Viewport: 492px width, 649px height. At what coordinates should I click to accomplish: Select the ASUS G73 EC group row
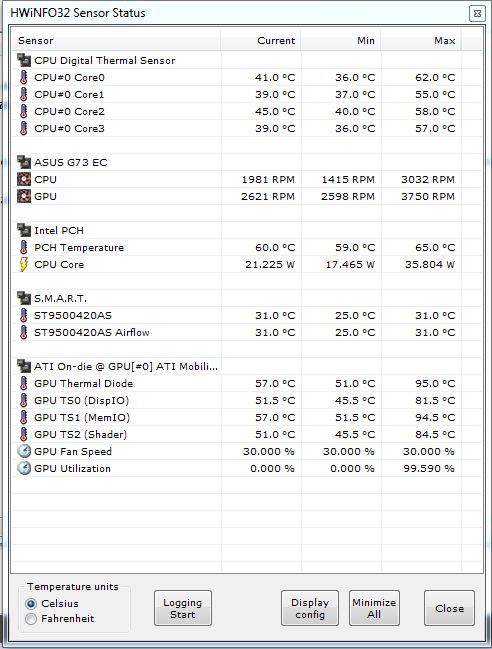pyautogui.click(x=247, y=163)
